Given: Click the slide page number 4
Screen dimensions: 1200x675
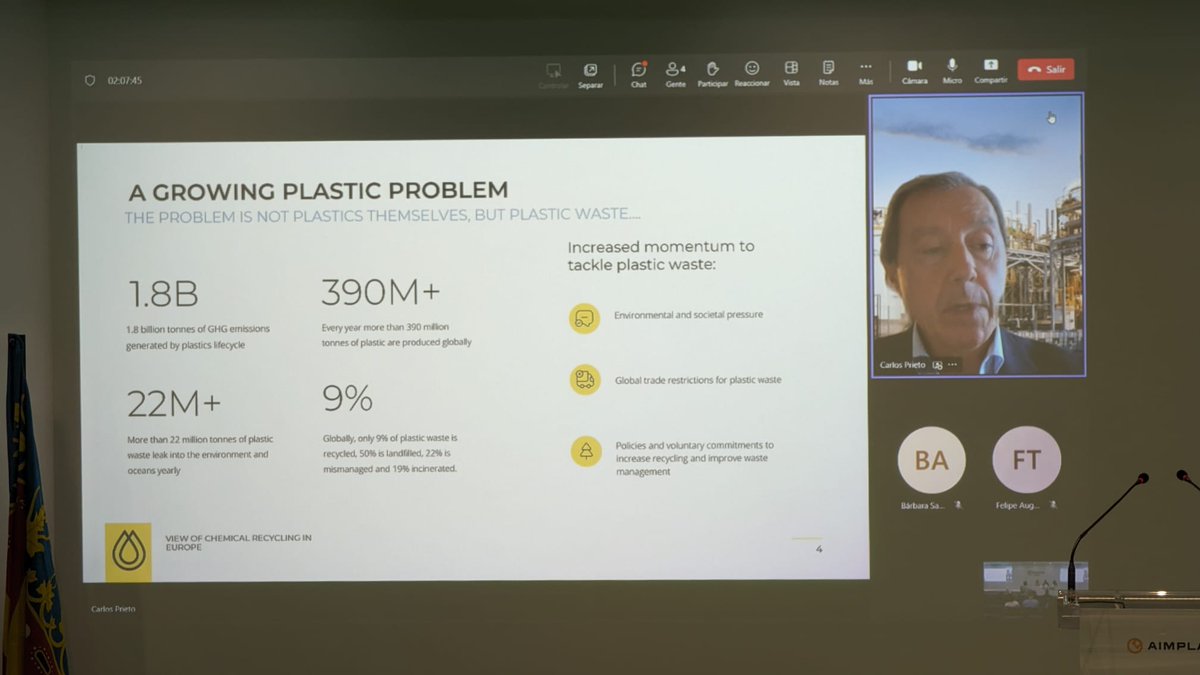Looking at the screenshot, I should pos(819,549).
